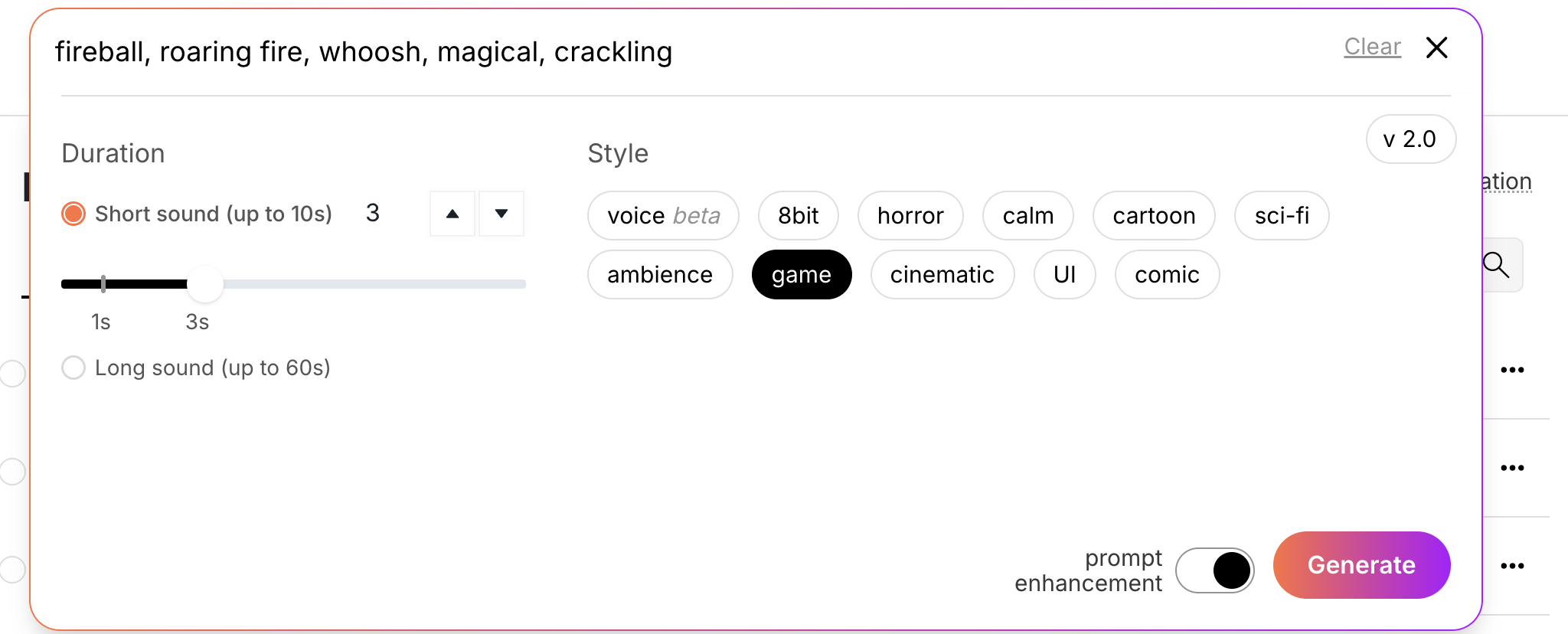Choose the cinematic style tag
This screenshot has height=634, width=1568.
(x=942, y=275)
